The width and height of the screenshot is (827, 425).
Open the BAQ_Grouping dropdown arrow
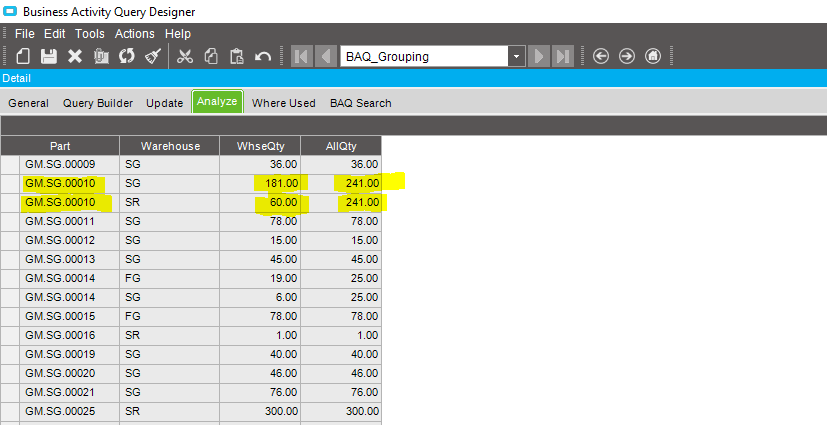[517, 56]
